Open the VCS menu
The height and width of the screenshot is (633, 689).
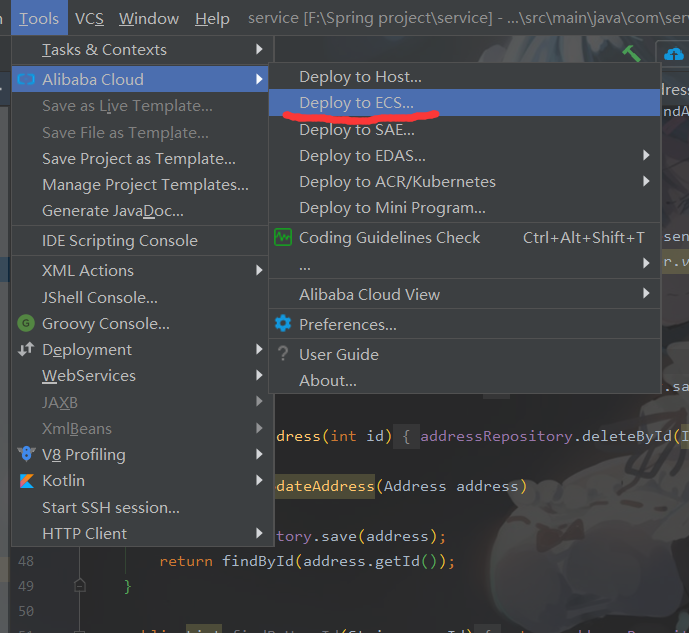[89, 18]
